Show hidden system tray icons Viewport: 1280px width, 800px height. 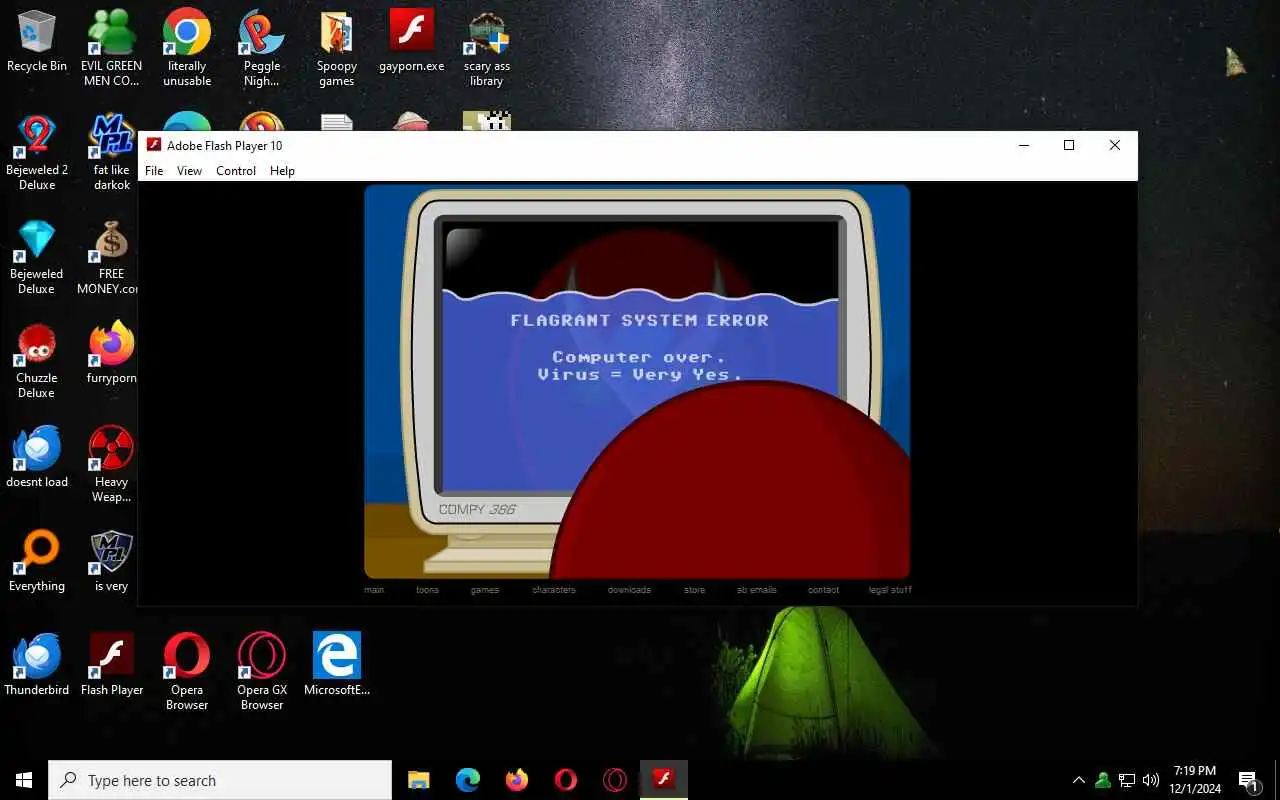pos(1078,780)
